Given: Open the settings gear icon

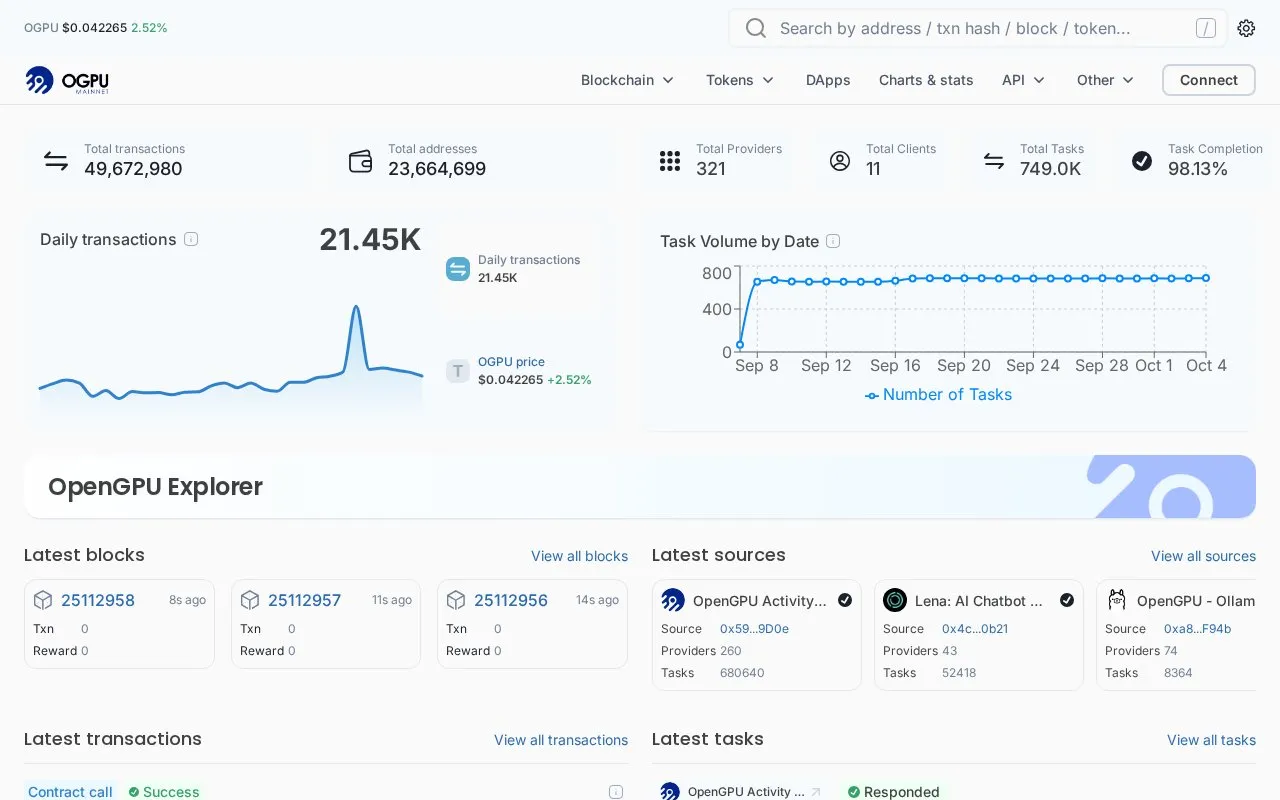Looking at the screenshot, I should point(1246,28).
